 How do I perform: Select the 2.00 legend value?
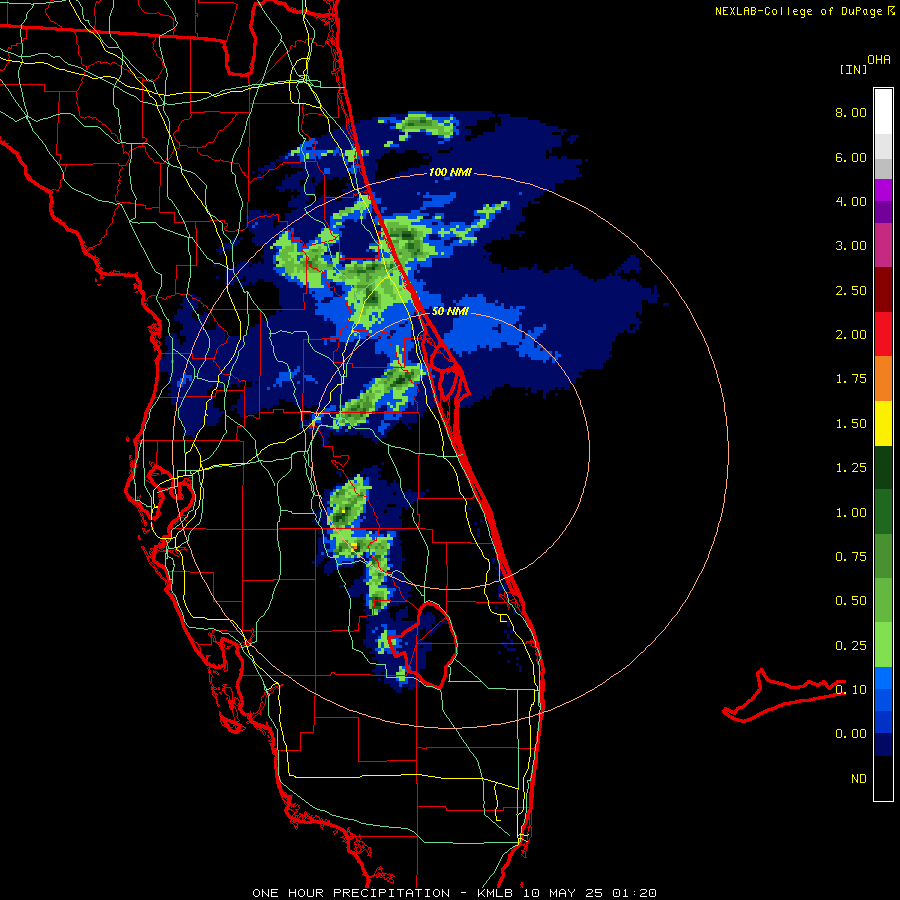[x=851, y=335]
